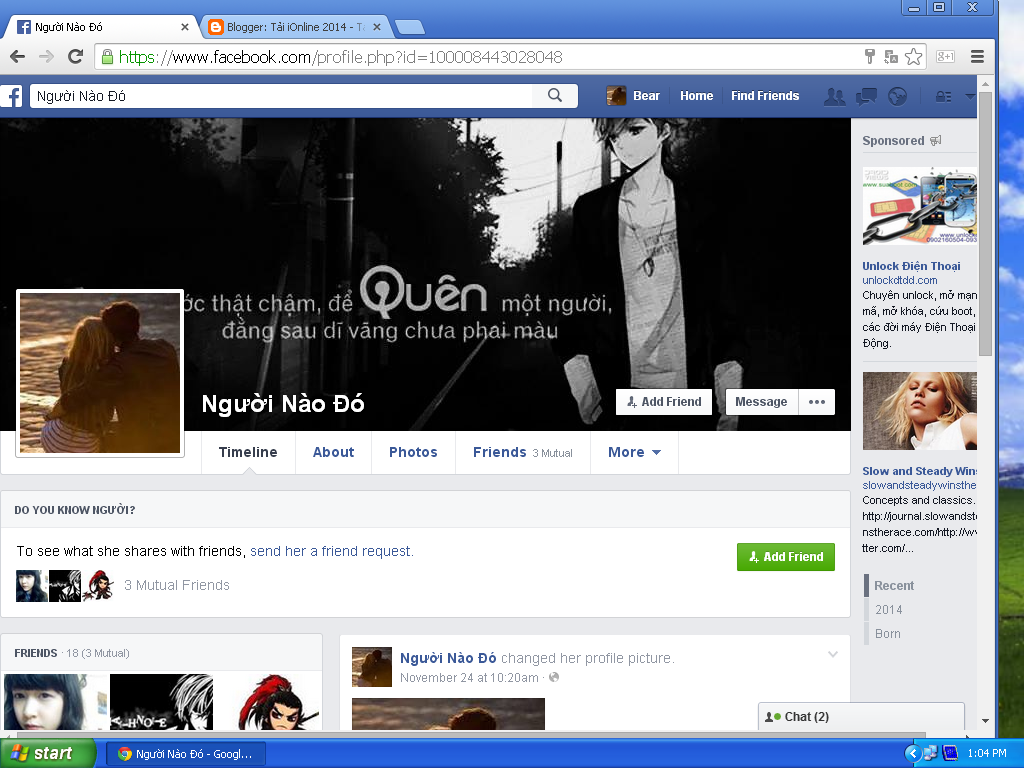Screen dimensions: 1024x768
Task: Open the privacy shortcuts lock icon
Action: point(943,97)
